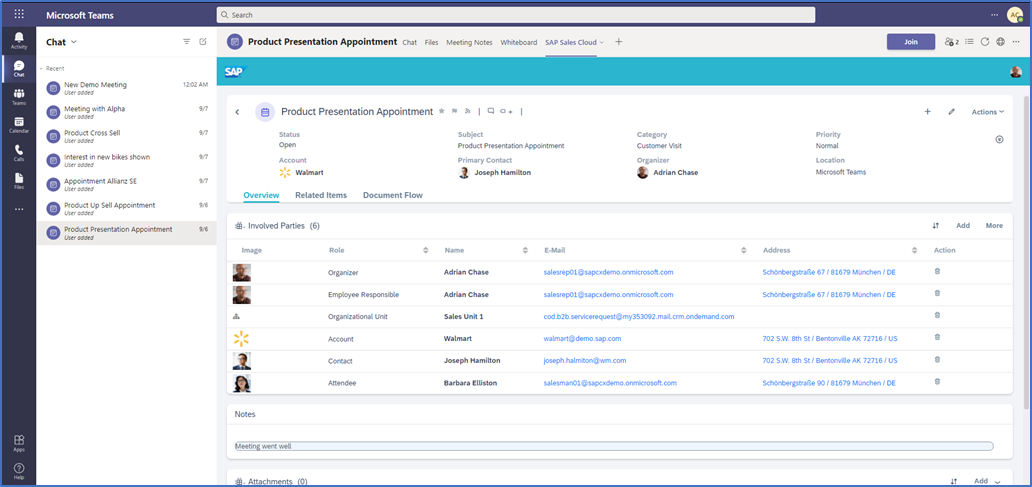
Task: Sort by the Name column arrows
Action: [525, 251]
